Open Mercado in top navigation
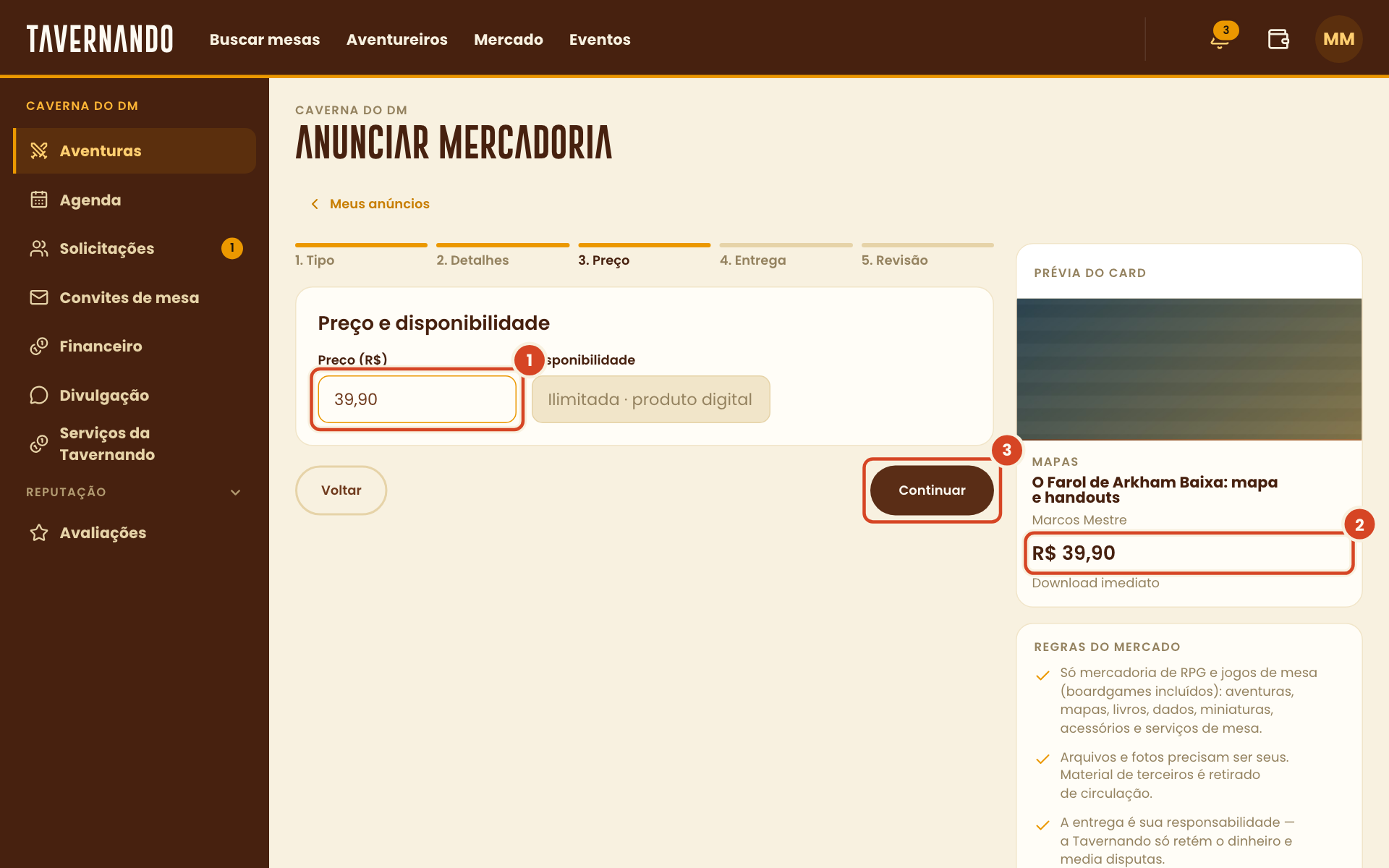The height and width of the screenshot is (868, 1389). tap(509, 39)
